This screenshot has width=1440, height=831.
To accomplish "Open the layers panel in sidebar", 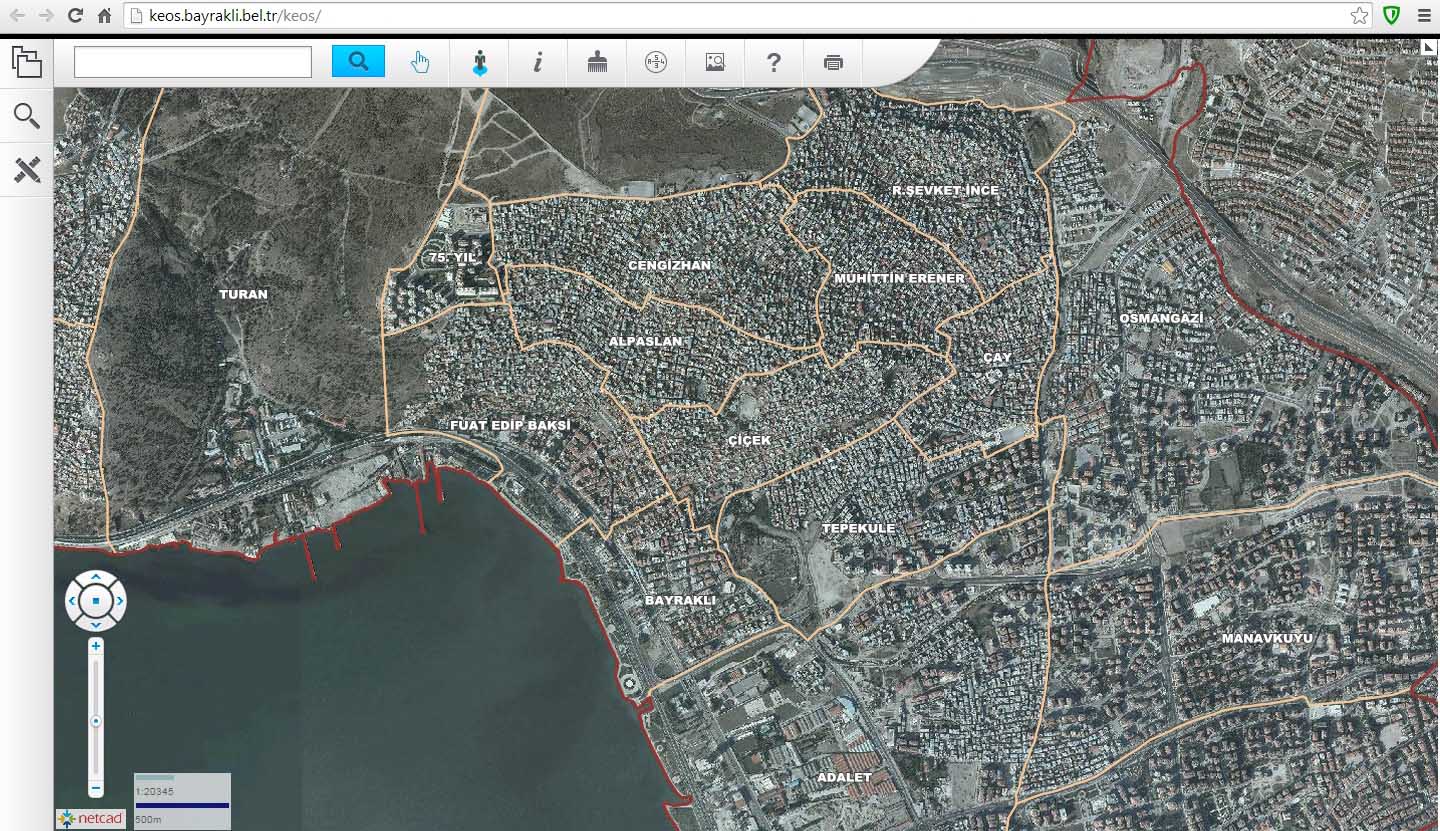I will pyautogui.click(x=27, y=62).
